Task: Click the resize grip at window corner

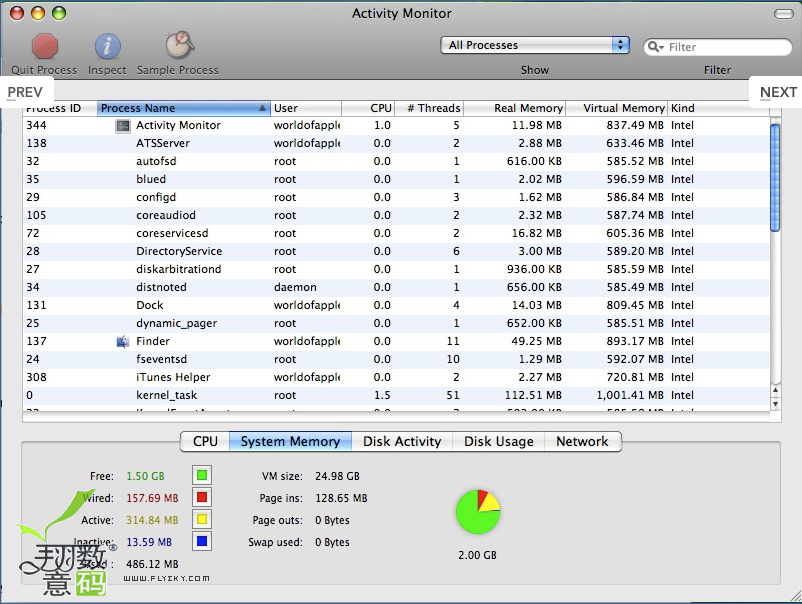Action: point(795,596)
